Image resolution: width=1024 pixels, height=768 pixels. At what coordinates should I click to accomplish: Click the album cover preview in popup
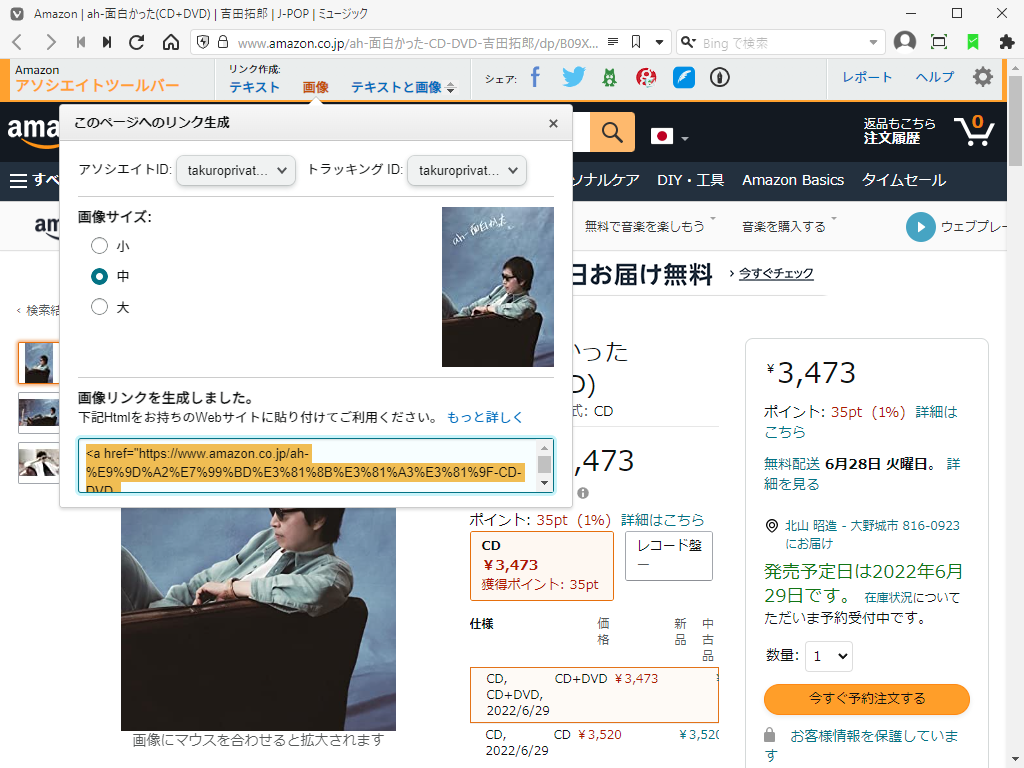tap(498, 287)
